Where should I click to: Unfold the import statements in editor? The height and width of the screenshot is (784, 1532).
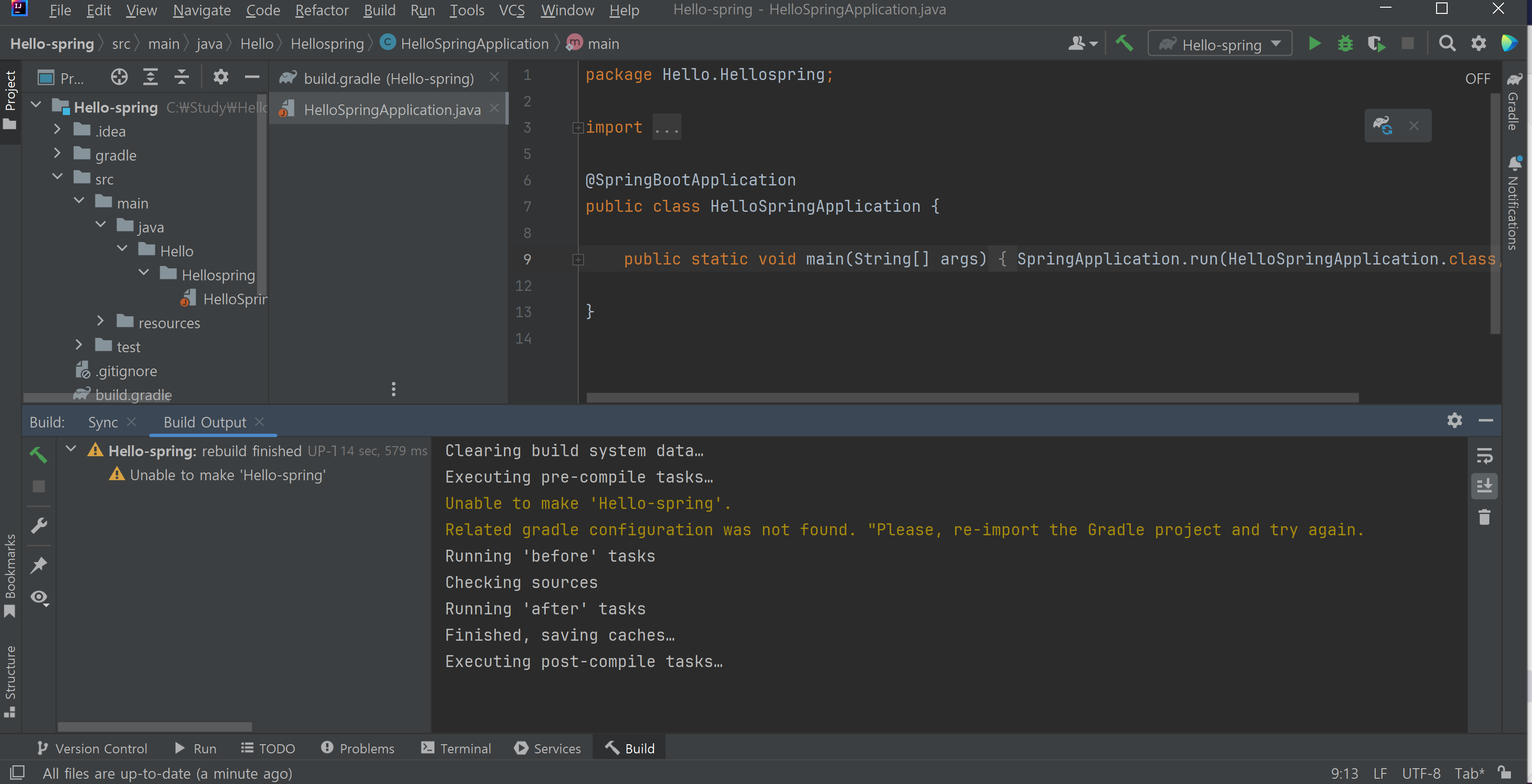pyautogui.click(x=577, y=128)
